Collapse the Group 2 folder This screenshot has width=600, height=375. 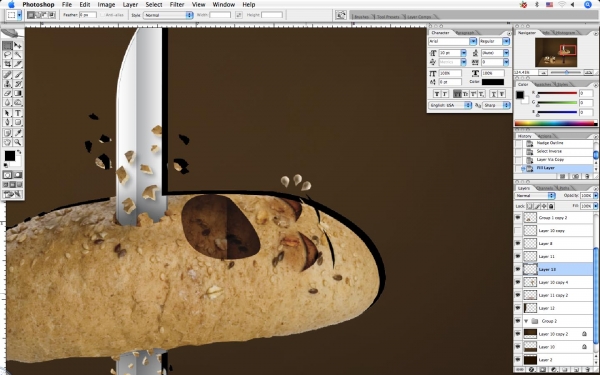526,321
